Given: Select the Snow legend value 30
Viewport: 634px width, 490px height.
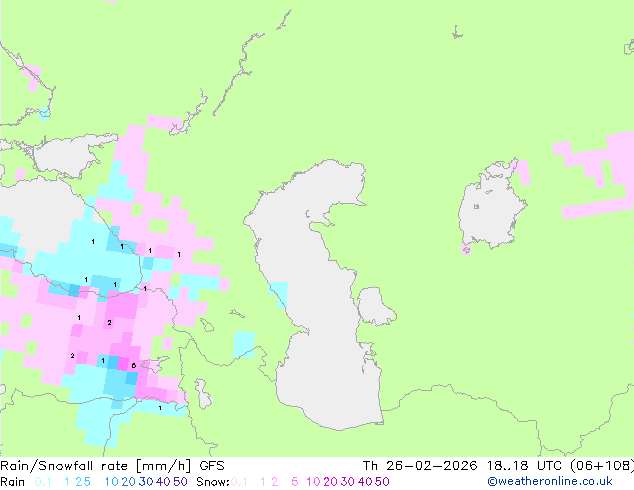Looking at the screenshot, I should (348, 482).
